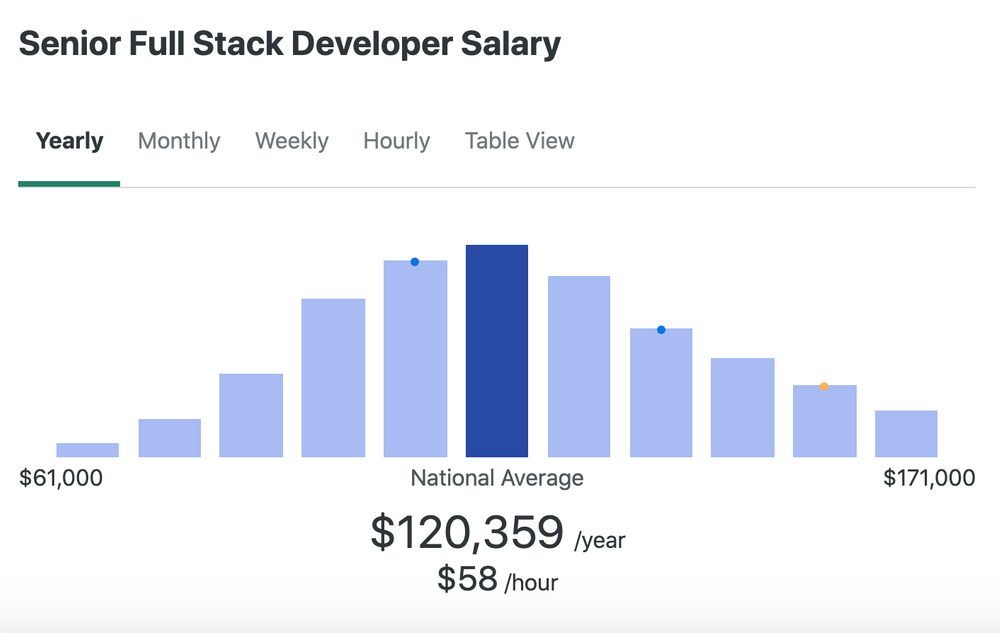Show the Hourly salary tab
Viewport: 1000px width, 633px height.
click(x=397, y=141)
